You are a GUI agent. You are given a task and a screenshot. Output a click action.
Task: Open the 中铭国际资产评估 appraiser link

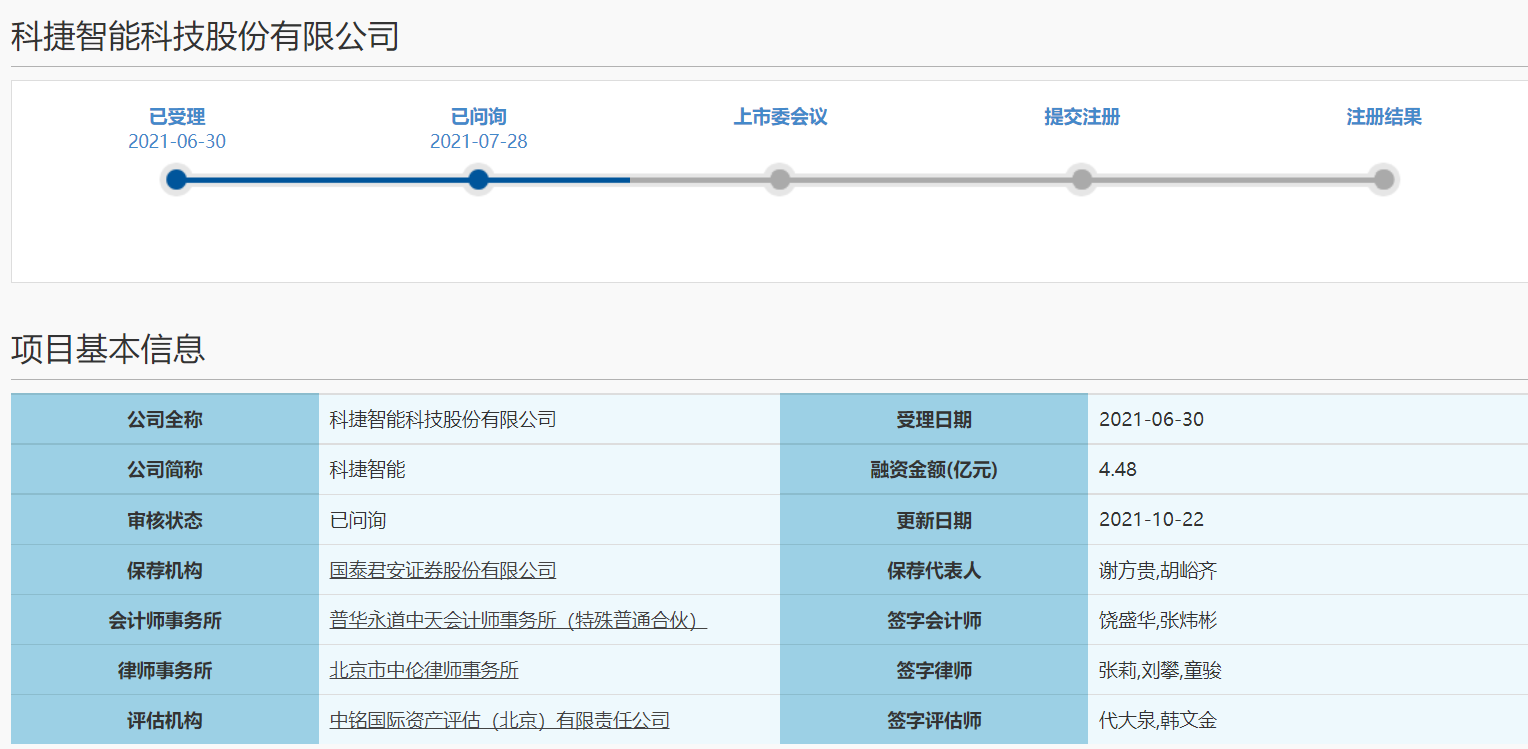pyautogui.click(x=500, y=720)
